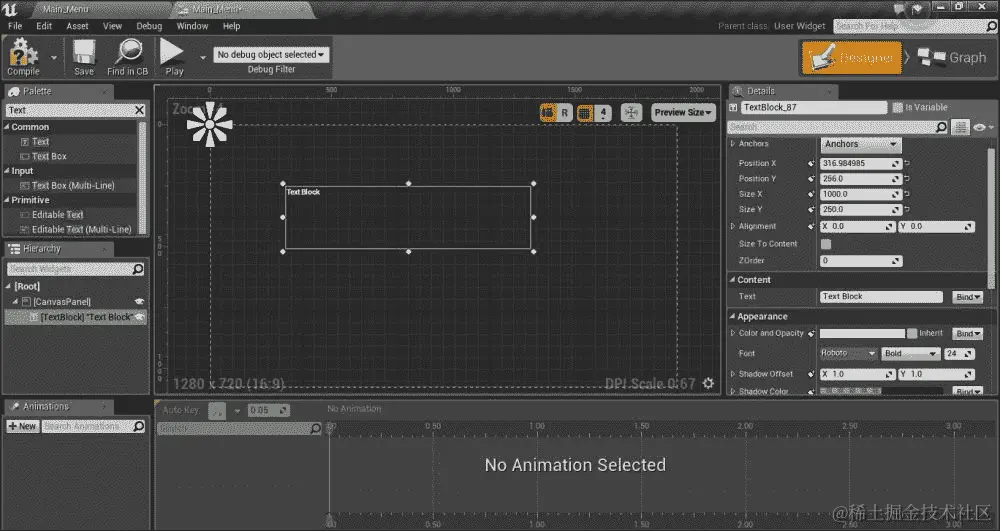Viewport: 1000px width, 531px height.
Task: Switch to the Designer mode
Action: tap(851, 58)
